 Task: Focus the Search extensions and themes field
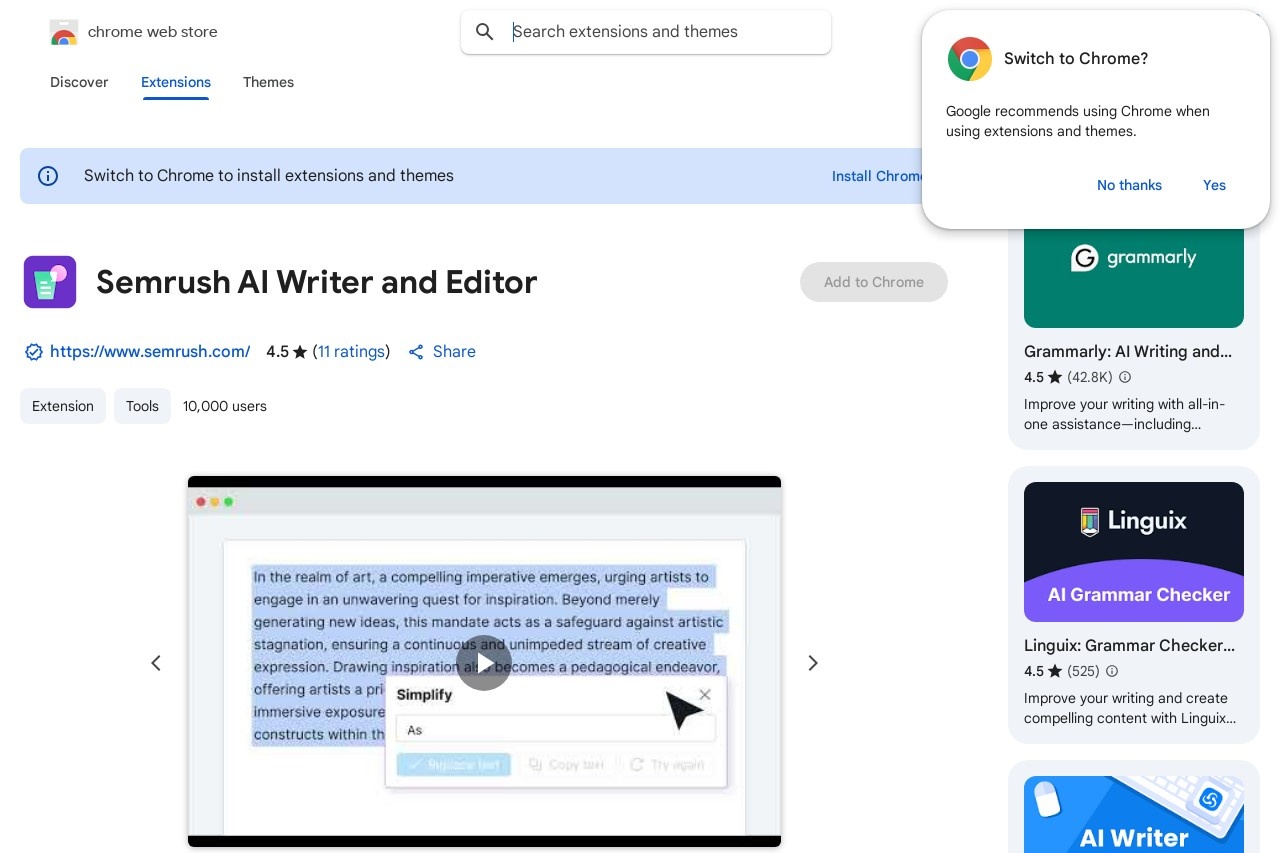pos(646,32)
